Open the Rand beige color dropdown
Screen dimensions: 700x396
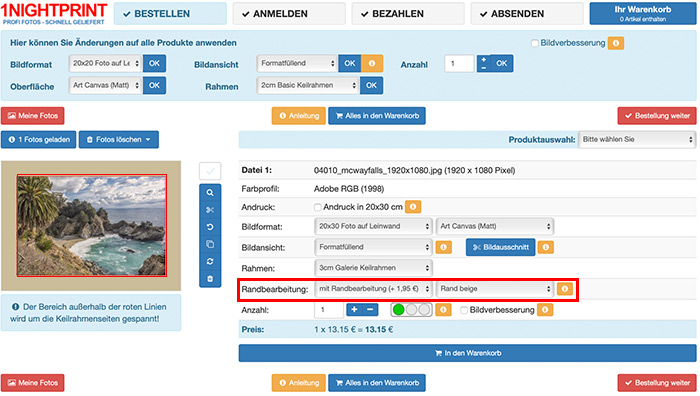tap(495, 289)
